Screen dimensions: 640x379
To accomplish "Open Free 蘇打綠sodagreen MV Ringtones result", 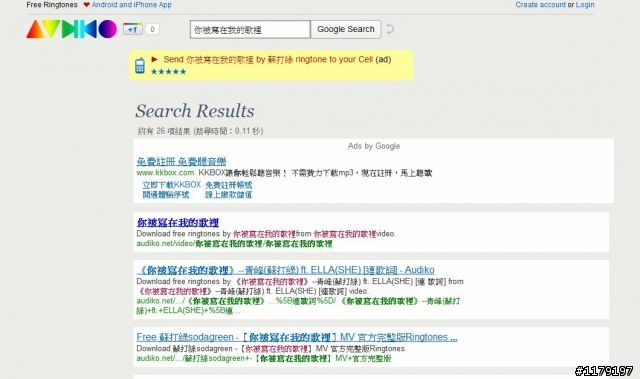I will tap(297, 337).
